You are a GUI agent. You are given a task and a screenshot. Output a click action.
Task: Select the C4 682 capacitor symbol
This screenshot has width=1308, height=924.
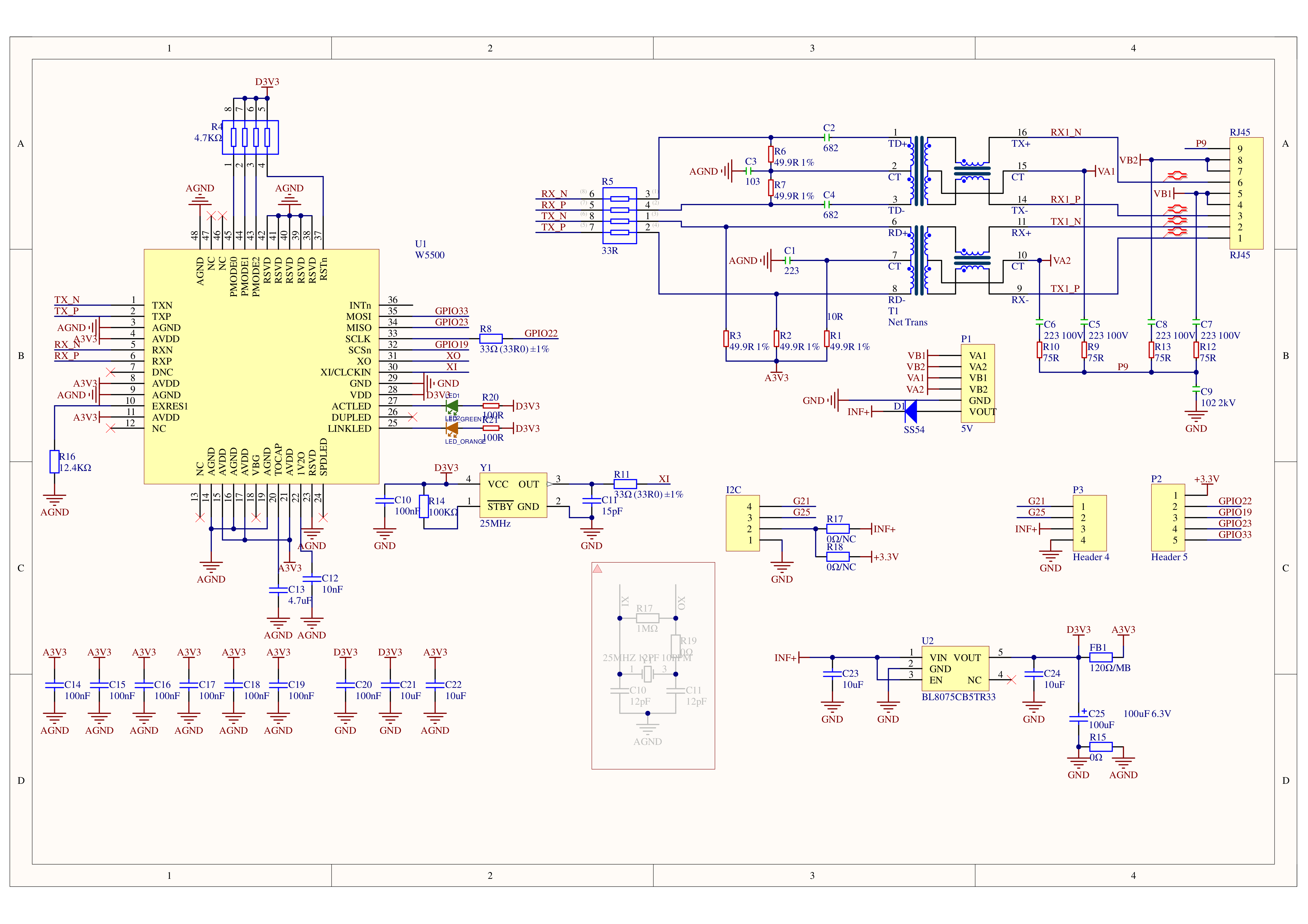(x=827, y=205)
